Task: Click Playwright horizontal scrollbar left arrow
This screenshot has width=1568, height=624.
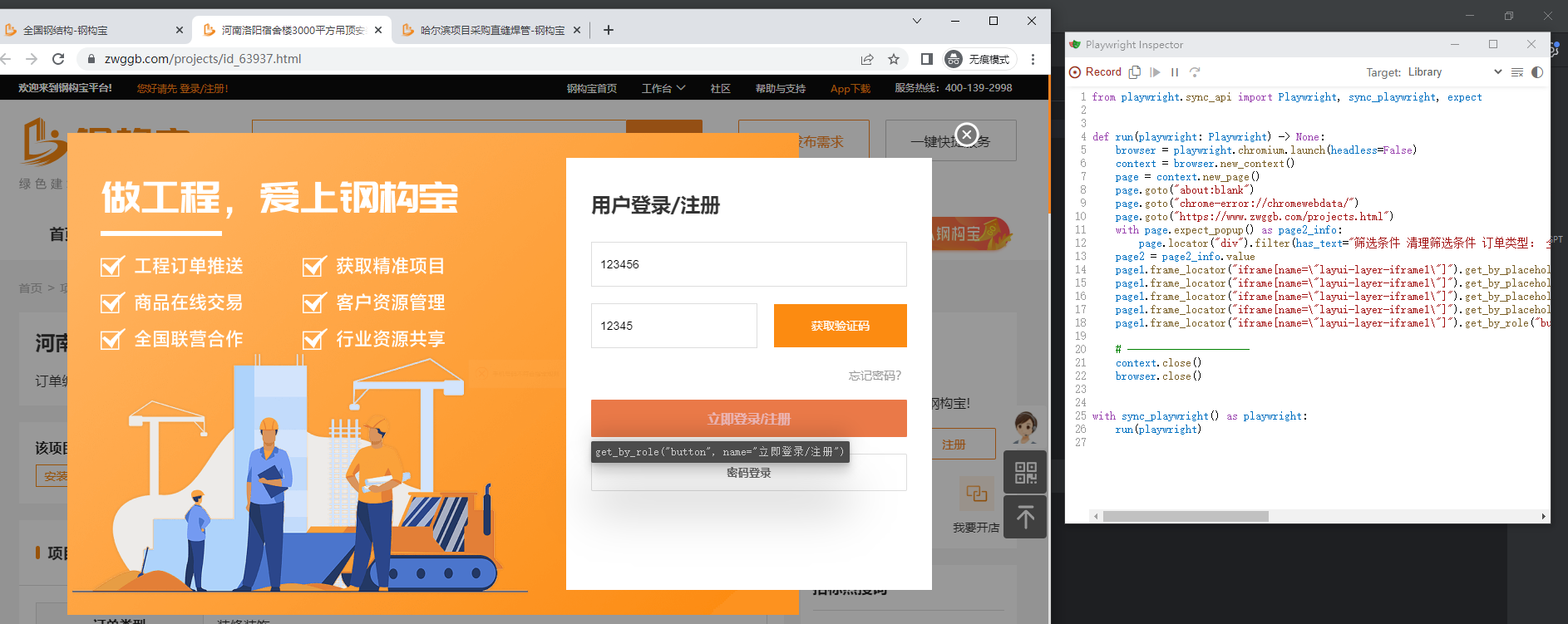Action: tap(1097, 517)
